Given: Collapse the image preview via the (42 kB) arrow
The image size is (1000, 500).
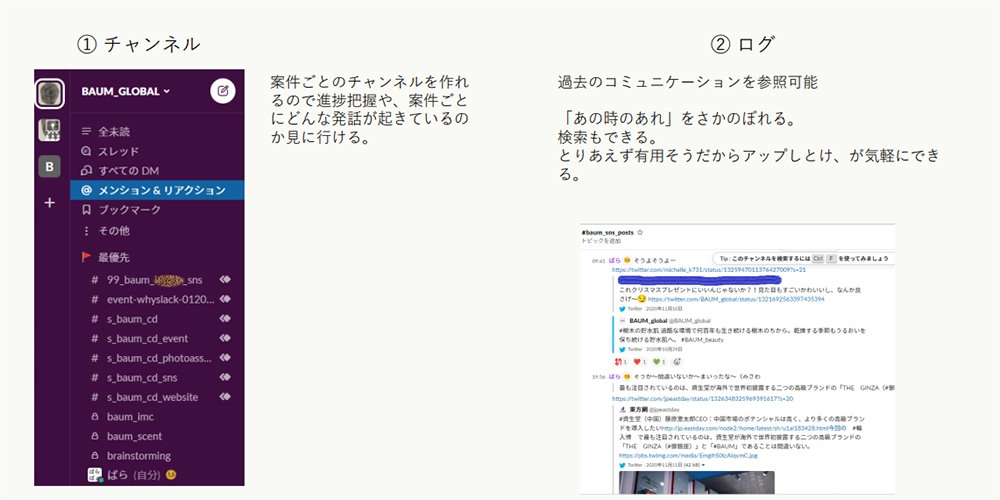Looking at the screenshot, I should pyautogui.click(x=704, y=465).
